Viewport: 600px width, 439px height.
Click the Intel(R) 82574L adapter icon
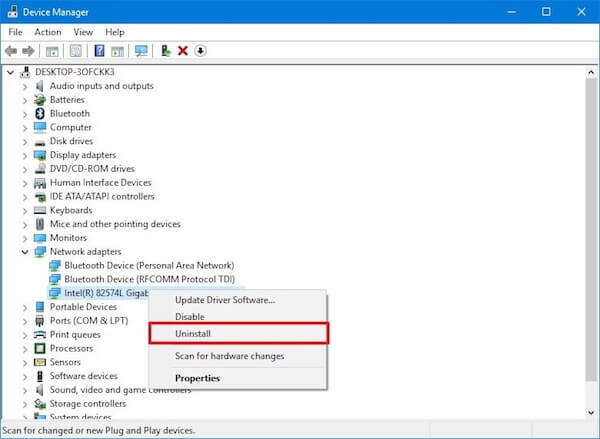pyautogui.click(x=55, y=293)
